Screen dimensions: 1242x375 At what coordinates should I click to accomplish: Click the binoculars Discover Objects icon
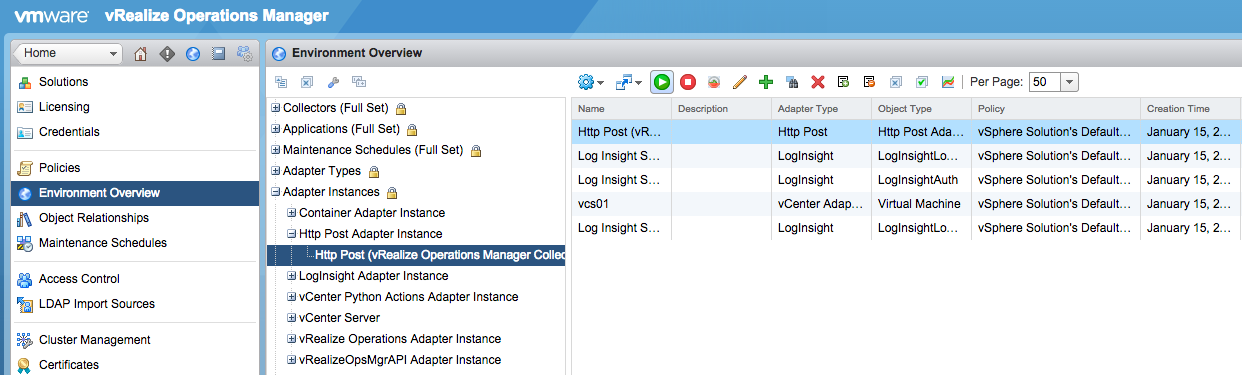click(x=792, y=82)
